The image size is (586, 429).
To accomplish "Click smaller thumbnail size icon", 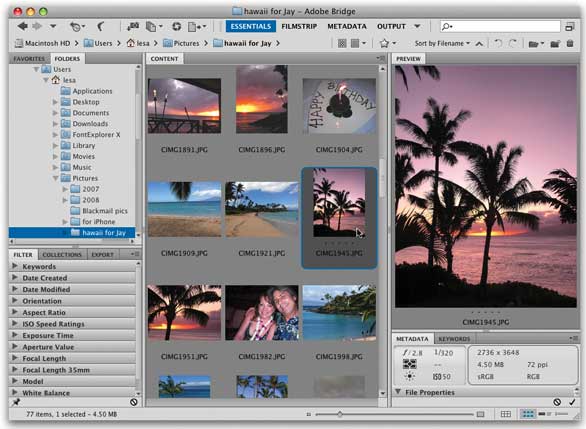I will 308,414.
